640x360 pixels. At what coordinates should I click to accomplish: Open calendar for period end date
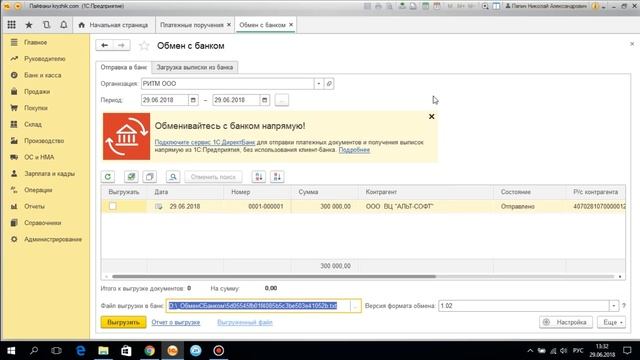(x=264, y=100)
